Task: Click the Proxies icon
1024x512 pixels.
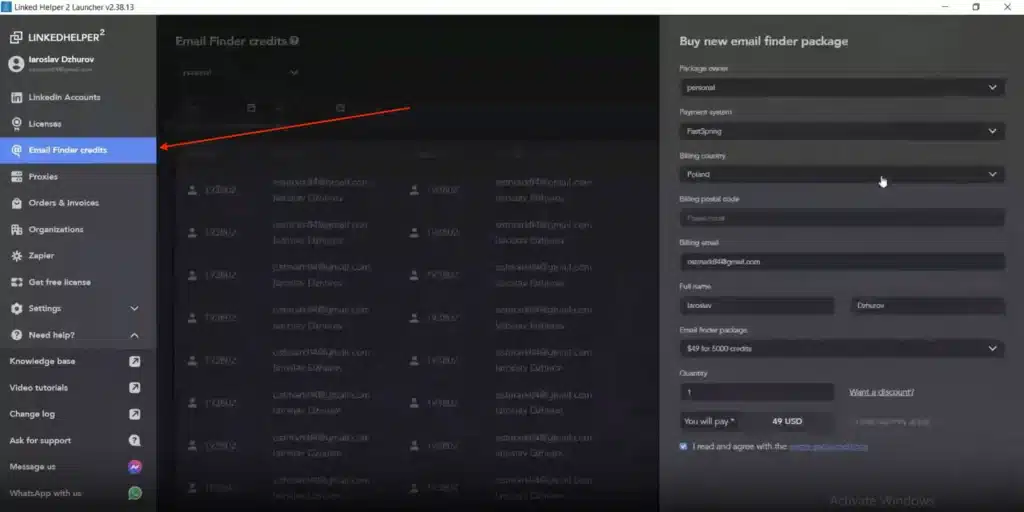Action: [x=16, y=176]
